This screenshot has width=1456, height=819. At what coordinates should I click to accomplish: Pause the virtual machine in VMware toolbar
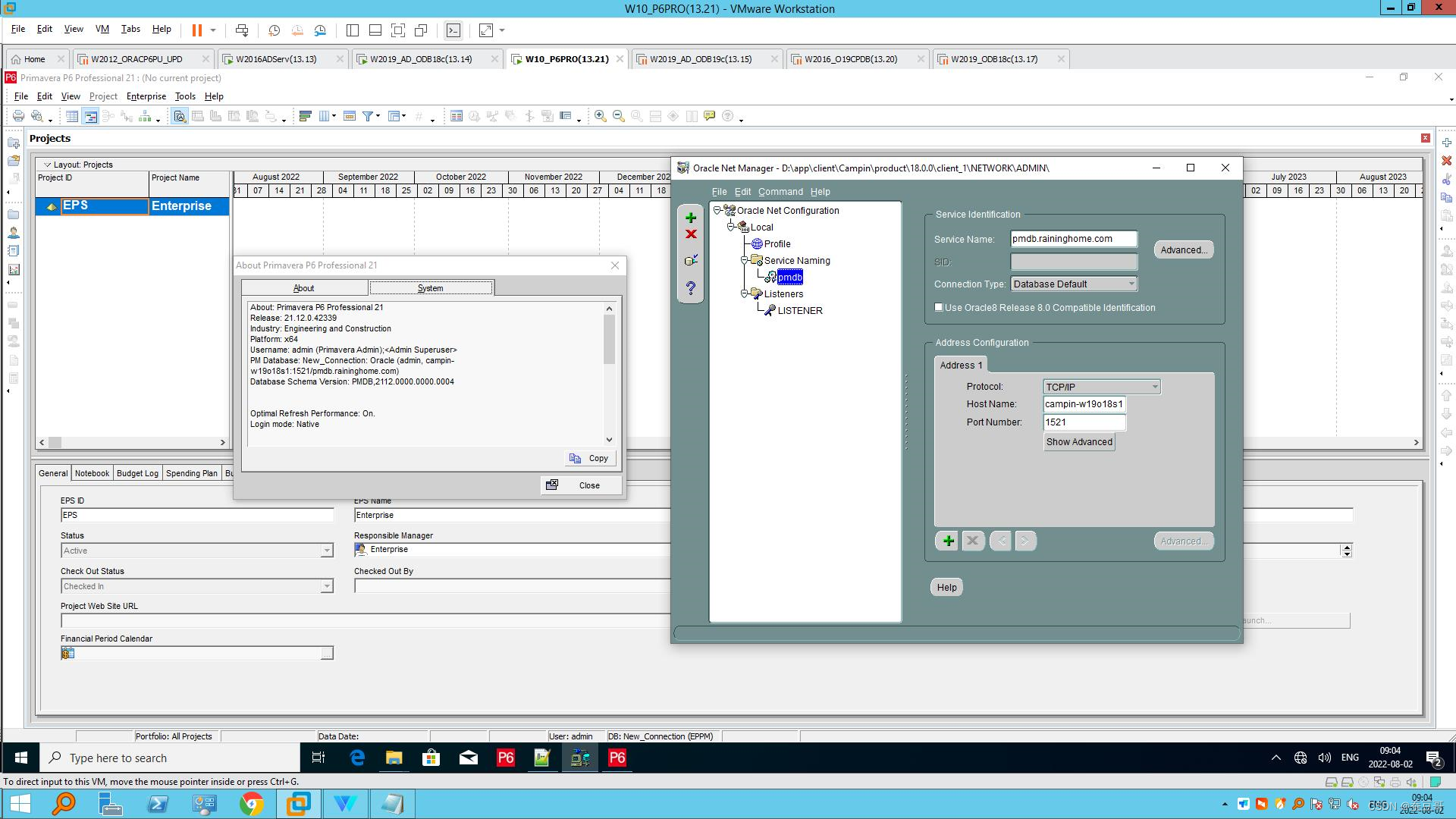tap(197, 30)
